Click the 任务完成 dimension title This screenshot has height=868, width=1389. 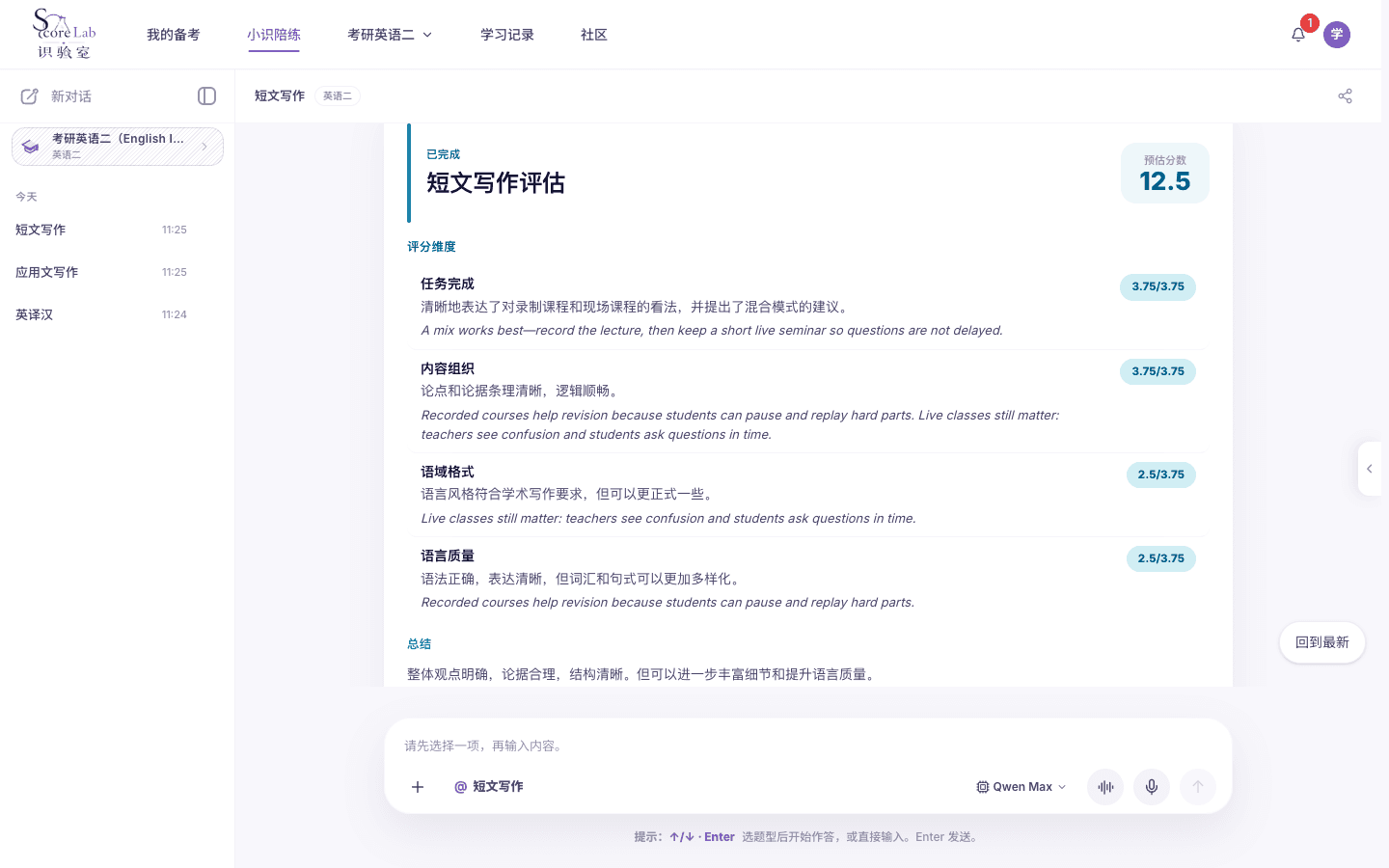tap(448, 284)
